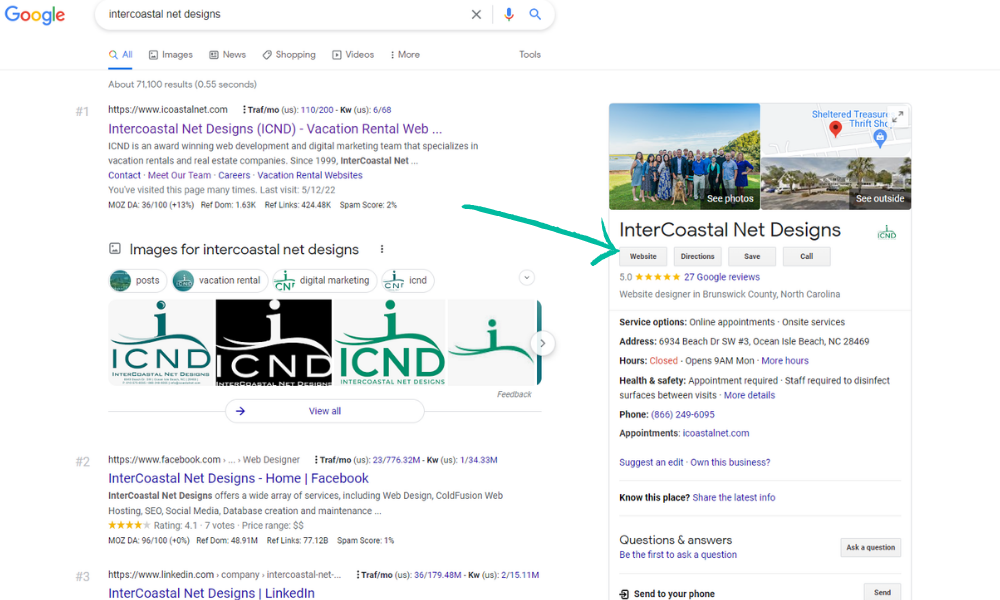Select the All results tab
The image size is (1000, 600).
coord(121,55)
